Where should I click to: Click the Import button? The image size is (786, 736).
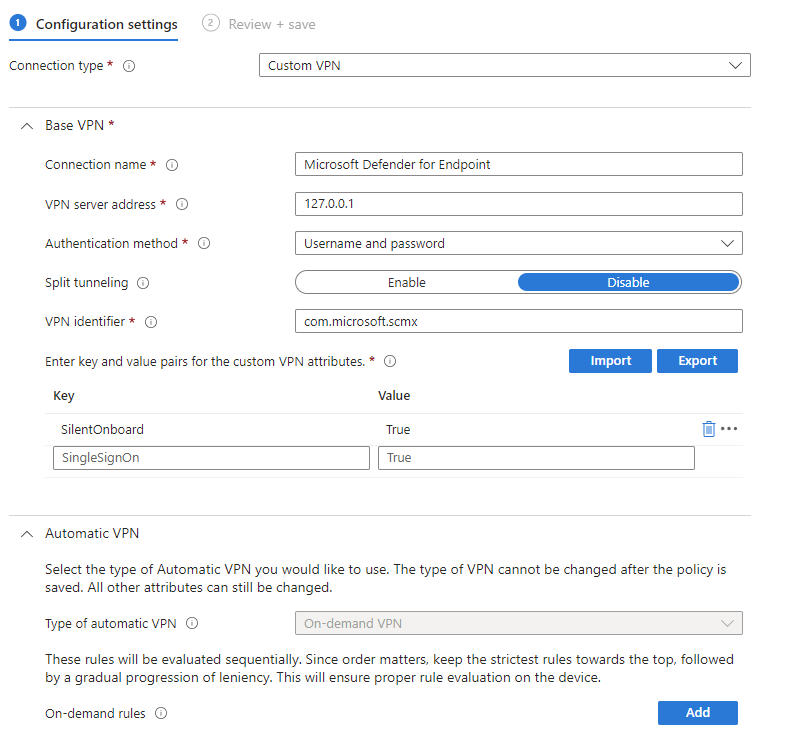point(610,361)
